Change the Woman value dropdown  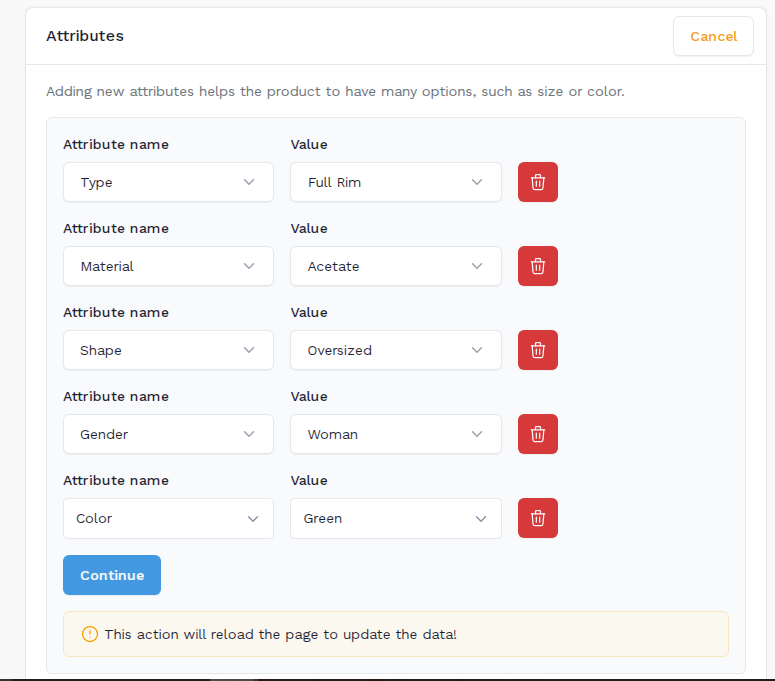coord(395,434)
